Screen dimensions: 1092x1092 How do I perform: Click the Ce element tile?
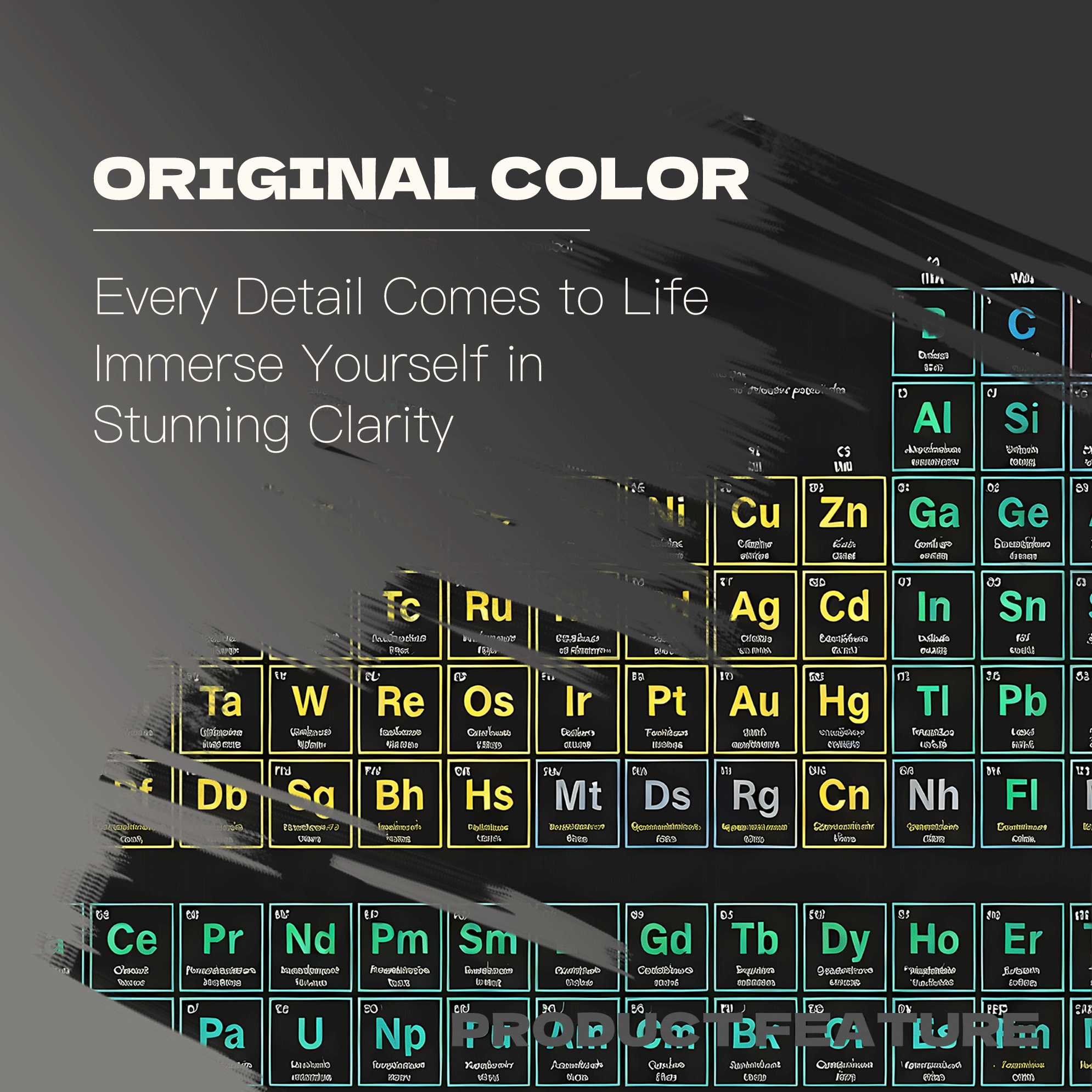coord(132,947)
